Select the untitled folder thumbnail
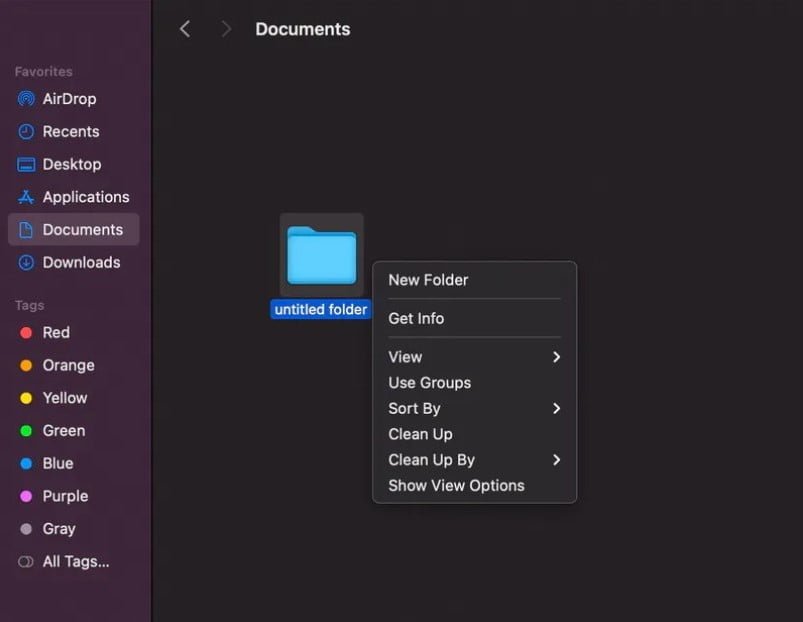803x622 pixels. point(321,255)
